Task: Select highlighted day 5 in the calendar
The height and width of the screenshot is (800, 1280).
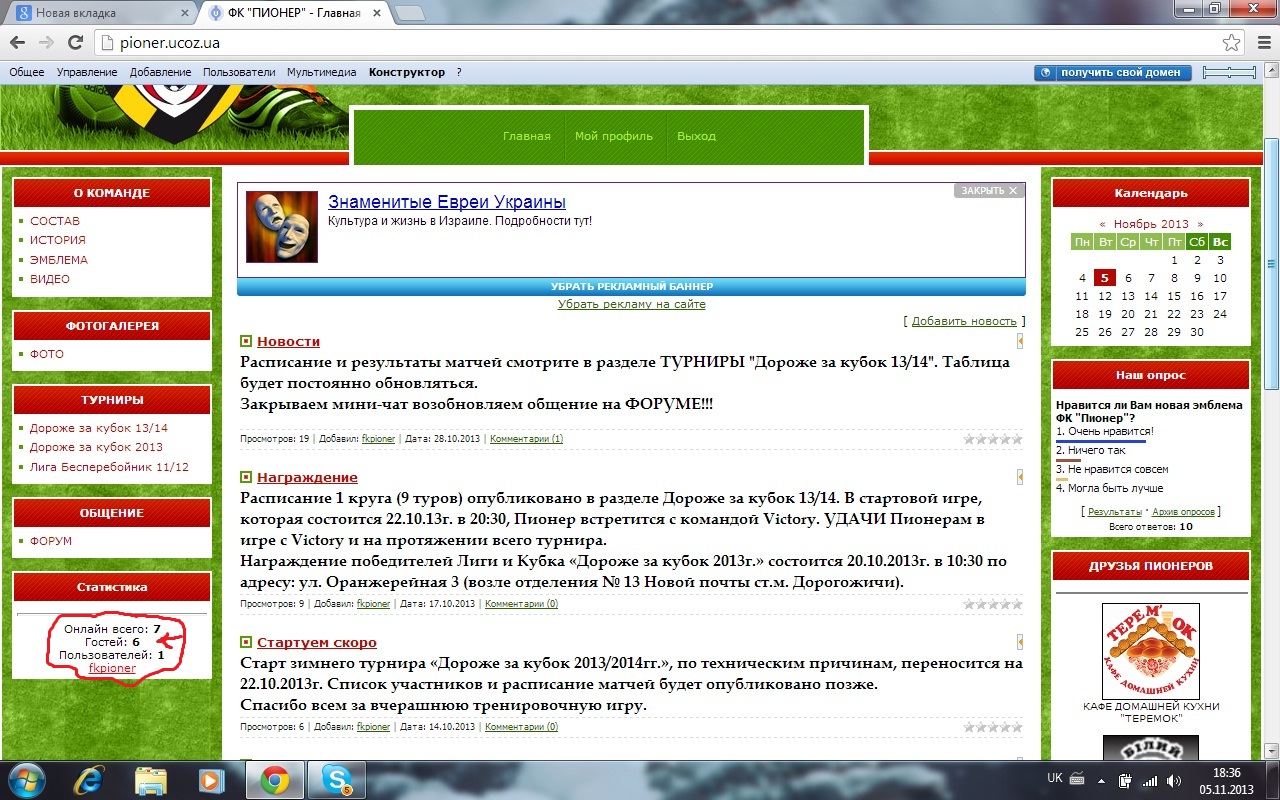Action: click(x=1105, y=278)
